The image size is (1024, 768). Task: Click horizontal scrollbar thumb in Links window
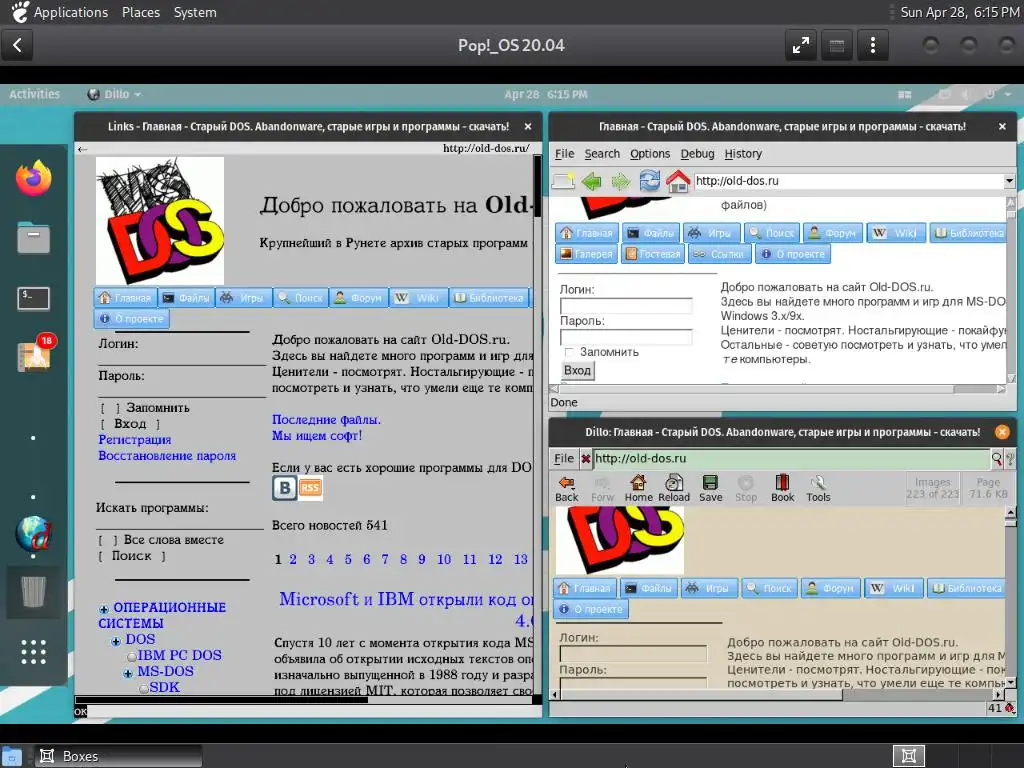(x=221, y=699)
